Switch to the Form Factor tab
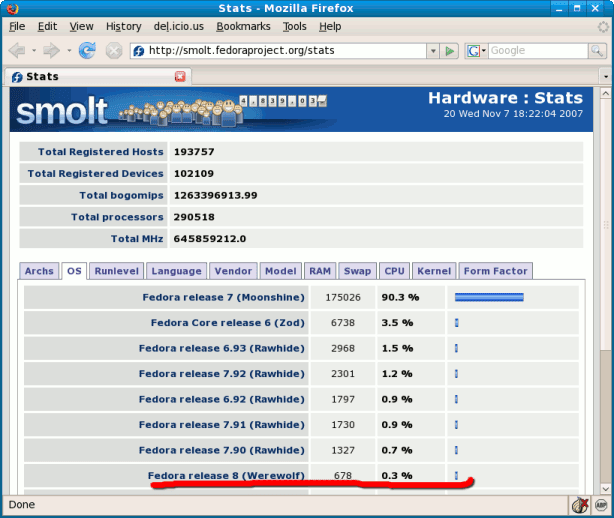Viewport: 614px width, 518px height. [x=495, y=271]
